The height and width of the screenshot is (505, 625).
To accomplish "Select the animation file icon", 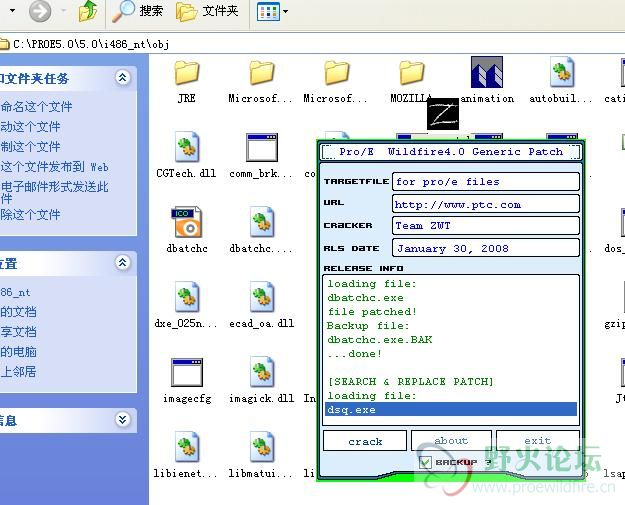I will [x=487, y=72].
